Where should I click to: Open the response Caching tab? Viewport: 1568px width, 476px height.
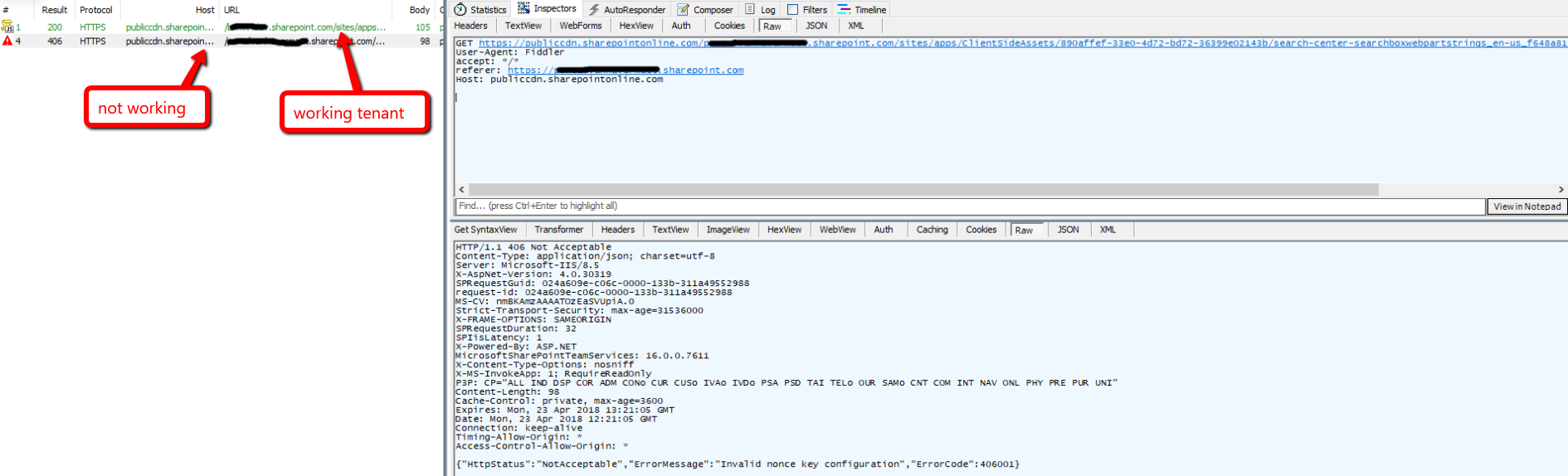click(933, 230)
